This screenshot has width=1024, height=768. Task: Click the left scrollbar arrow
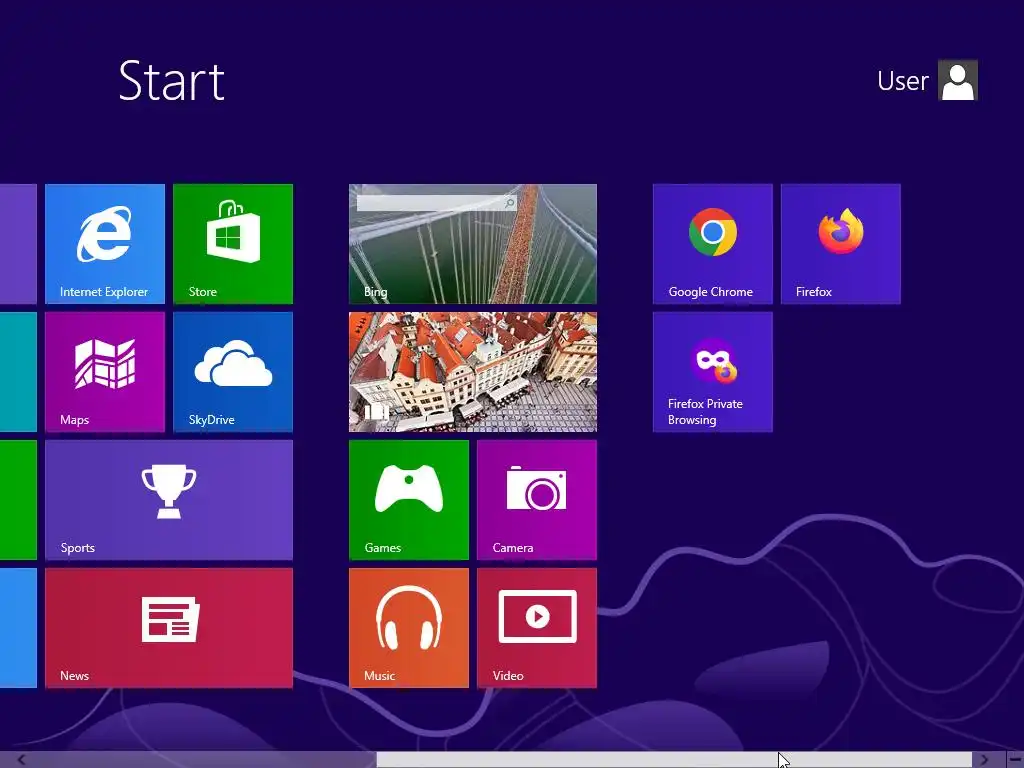pyautogui.click(x=22, y=760)
